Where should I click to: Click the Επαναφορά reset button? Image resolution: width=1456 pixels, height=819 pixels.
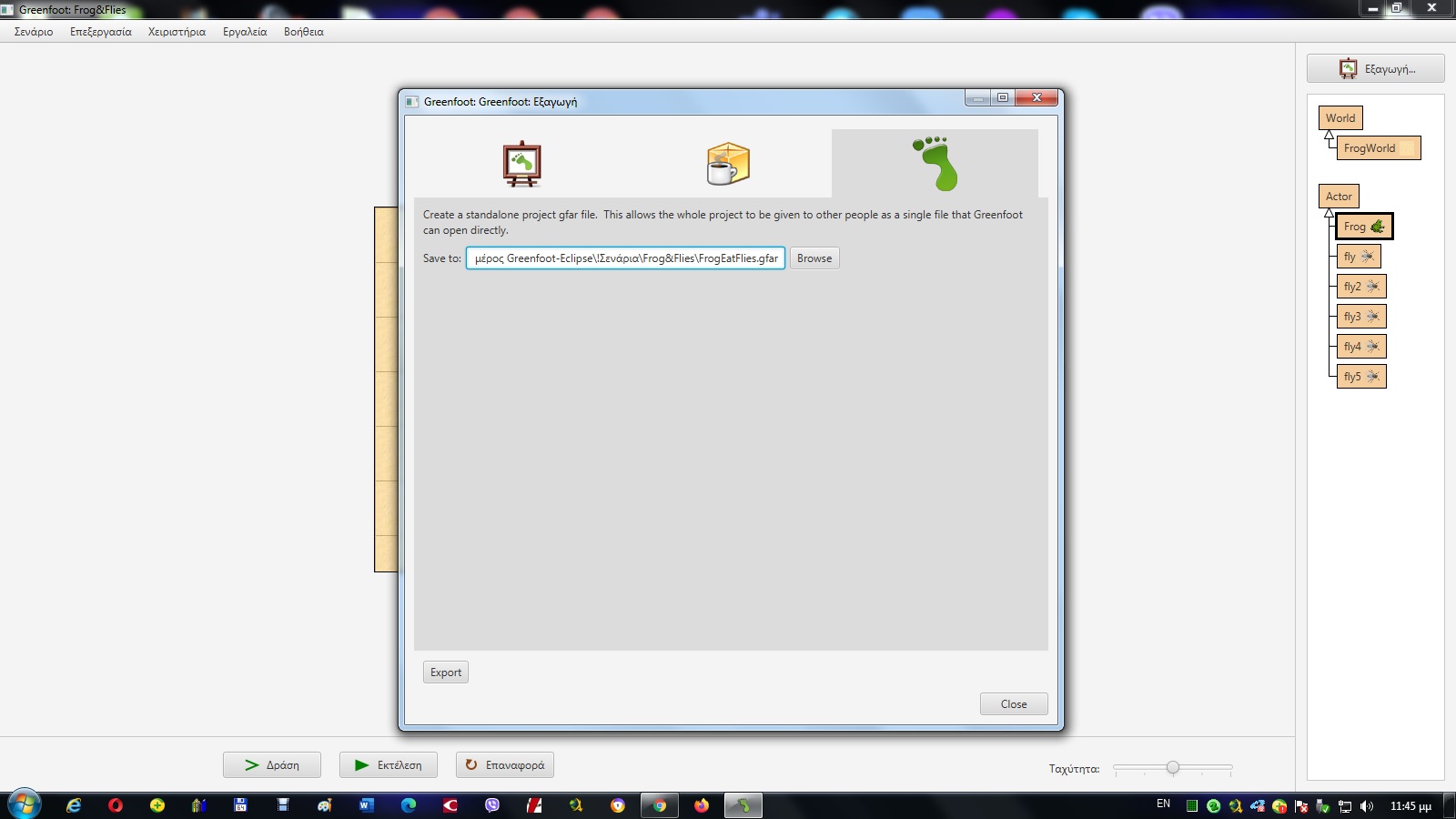click(x=505, y=765)
